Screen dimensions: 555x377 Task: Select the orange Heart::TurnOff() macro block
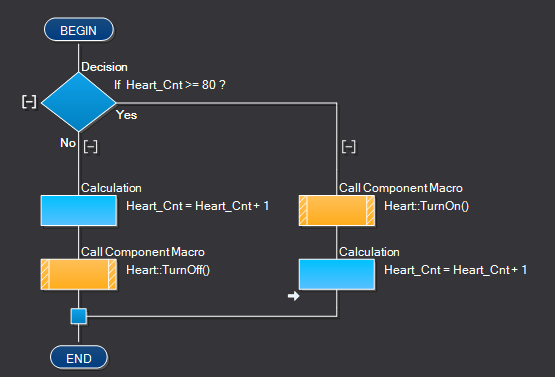[79, 274]
